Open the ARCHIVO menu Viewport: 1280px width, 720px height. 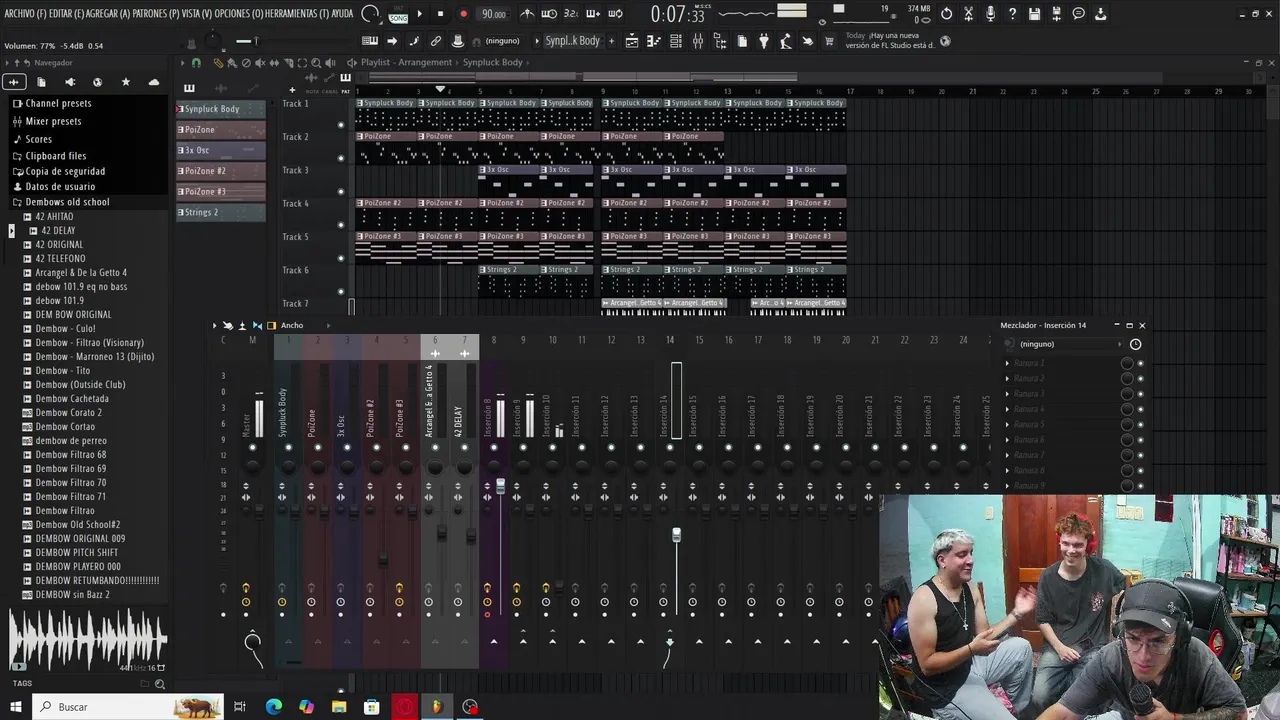[24, 14]
